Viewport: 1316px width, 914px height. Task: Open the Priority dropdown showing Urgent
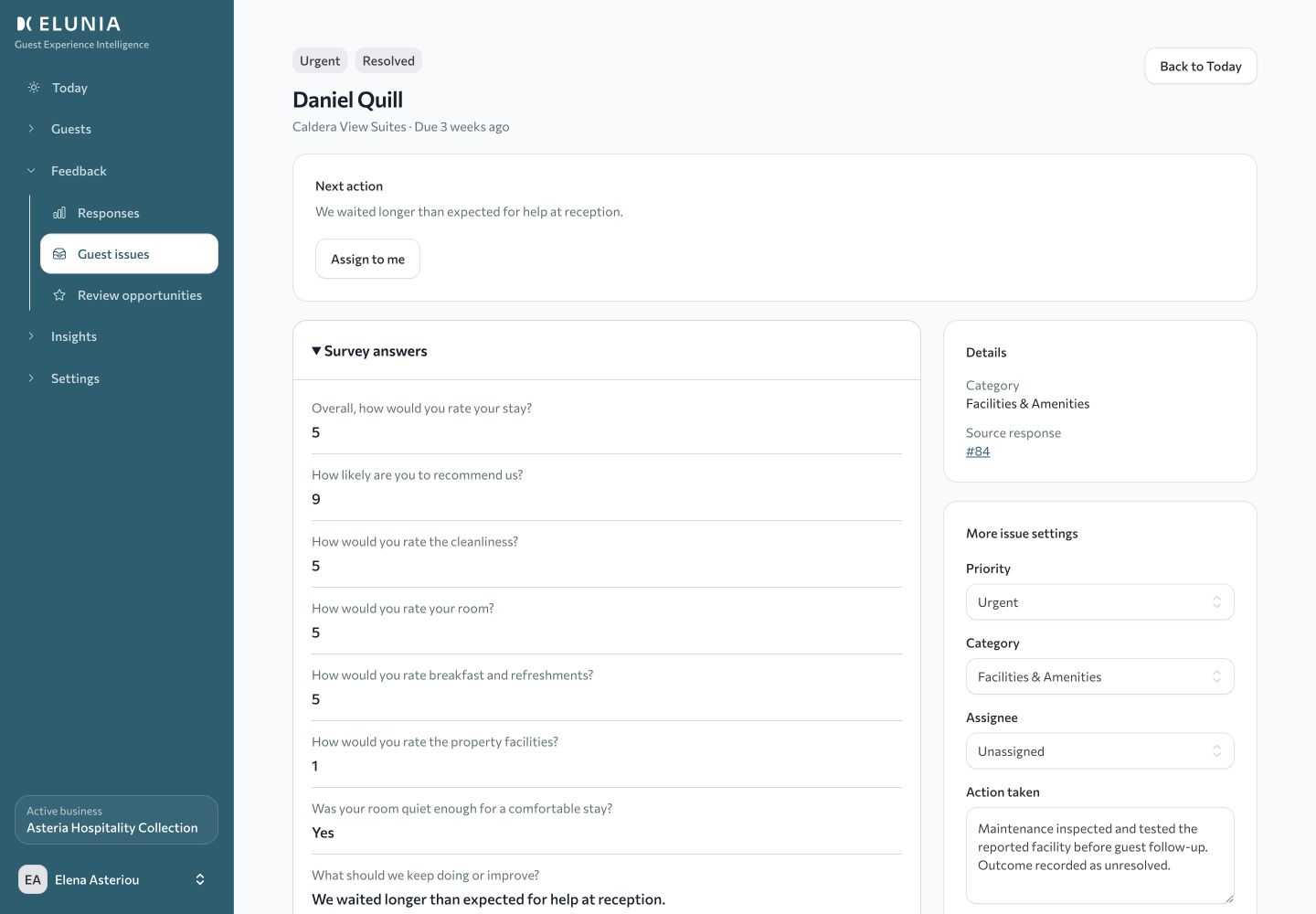(x=1099, y=602)
